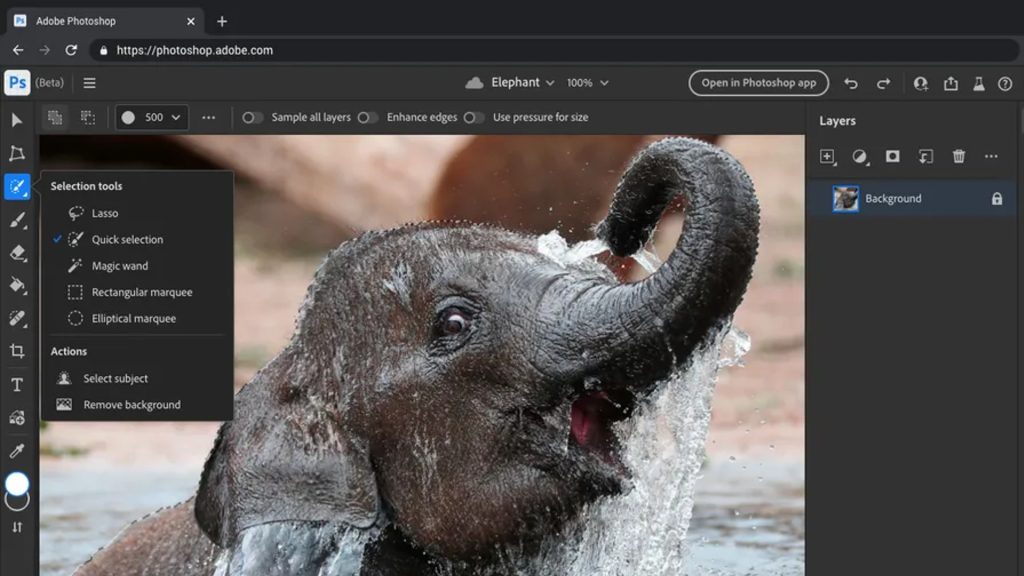1024x576 pixels.
Task: Enable the Enhance edges toggle
Action: [368, 117]
